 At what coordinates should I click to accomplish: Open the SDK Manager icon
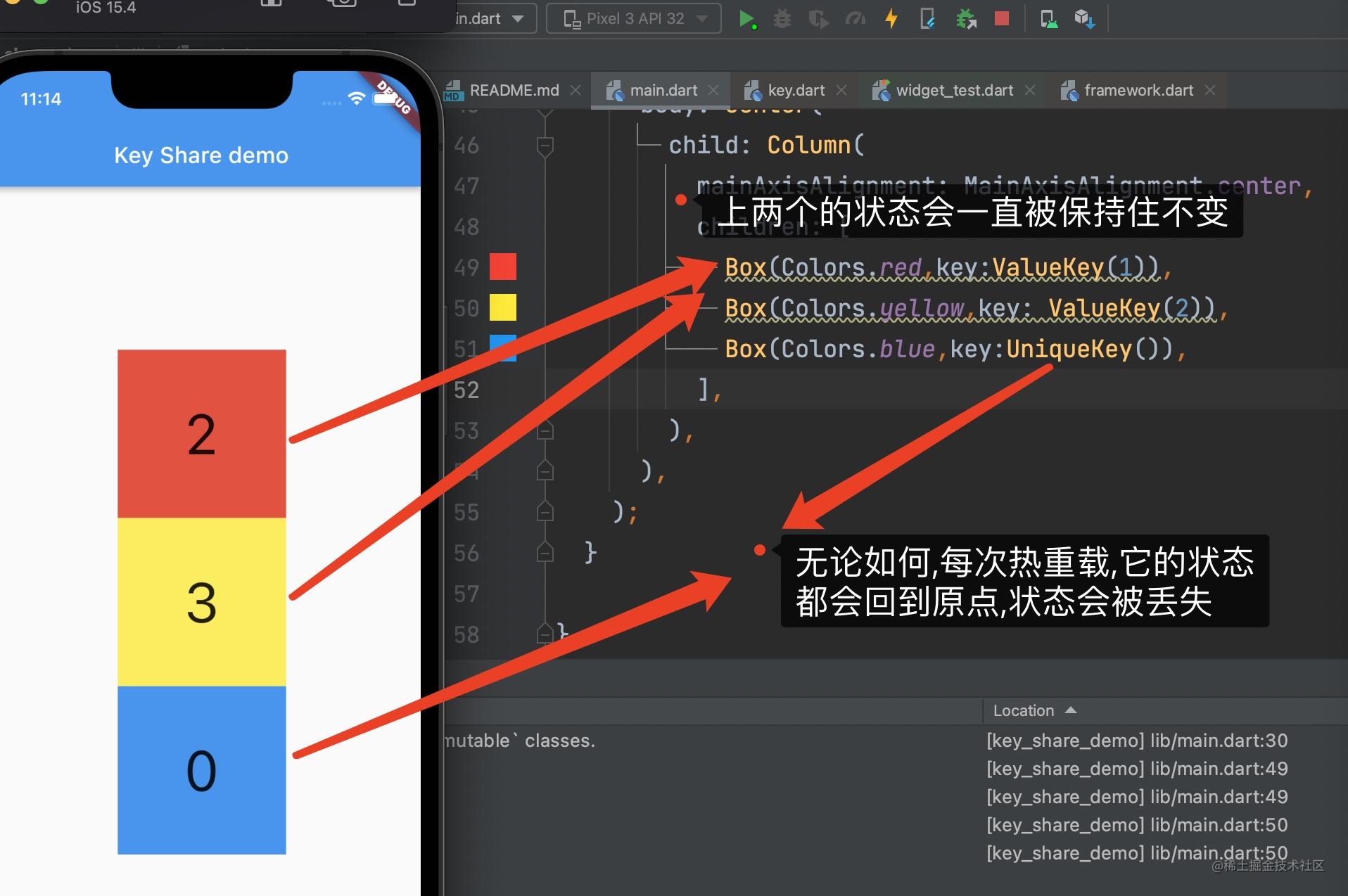pos(1084,19)
